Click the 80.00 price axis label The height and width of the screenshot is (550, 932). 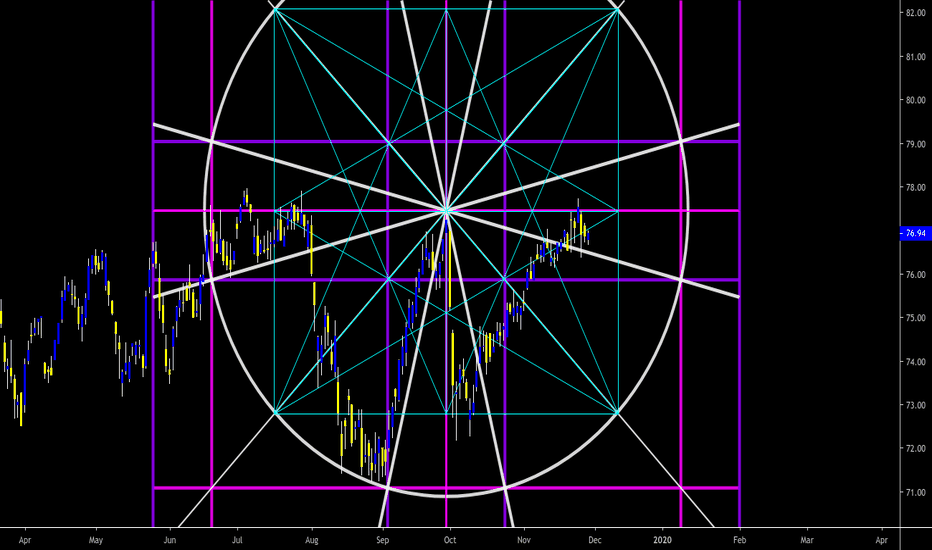tap(916, 100)
